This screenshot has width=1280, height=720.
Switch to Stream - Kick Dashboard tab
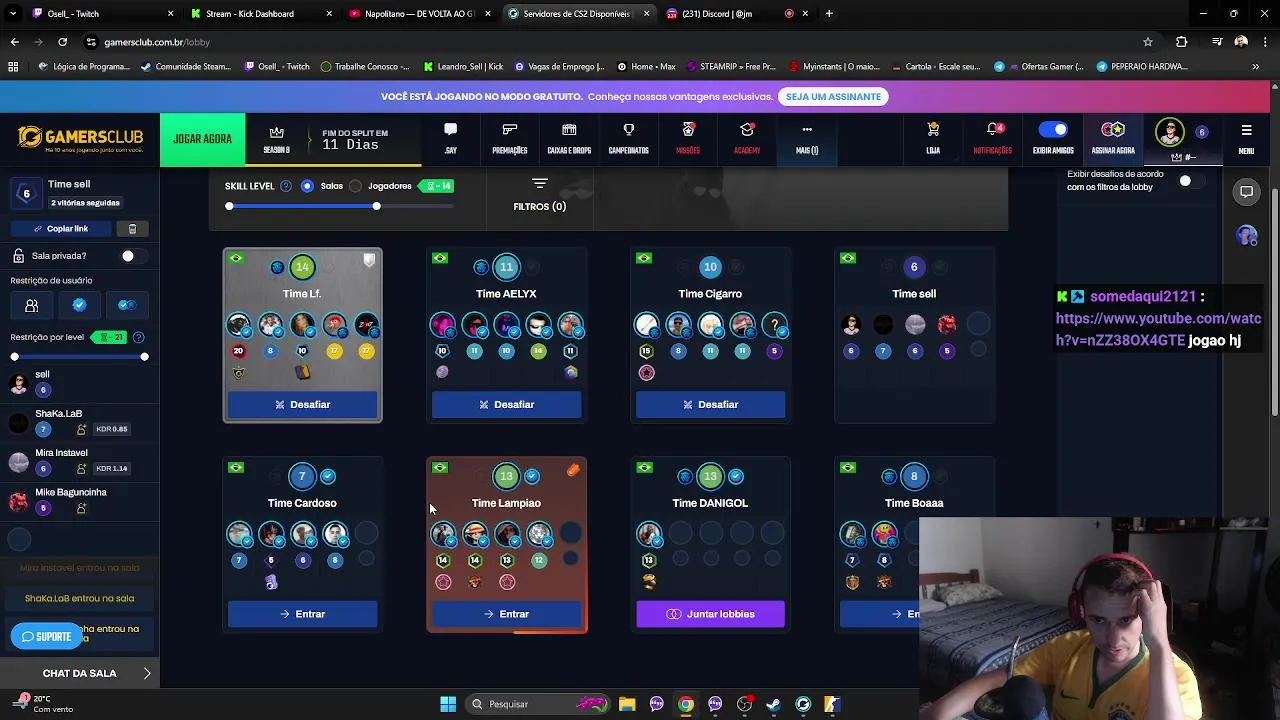pos(260,14)
